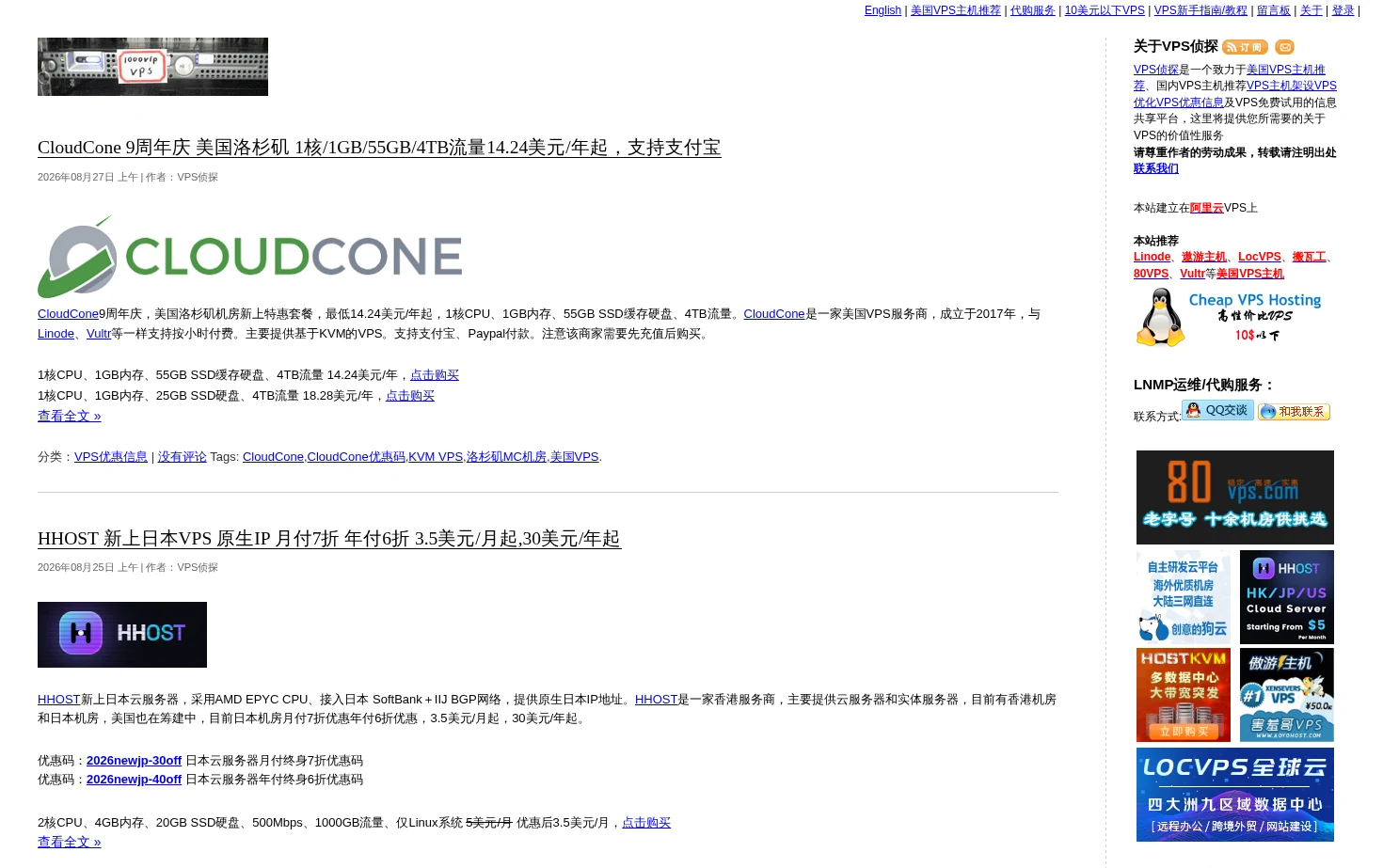1383x868 pixels.
Task: Click the Vultr link in CloudCone article
Action: [99, 334]
